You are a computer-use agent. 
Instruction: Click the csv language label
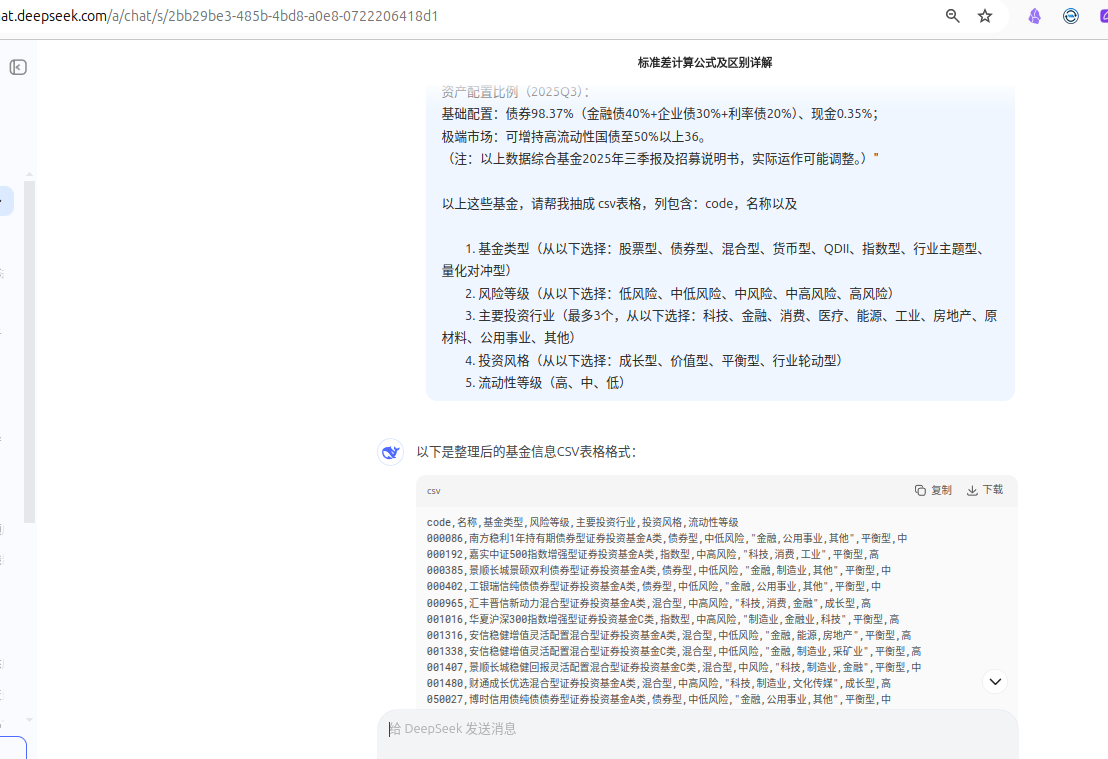tap(433, 491)
